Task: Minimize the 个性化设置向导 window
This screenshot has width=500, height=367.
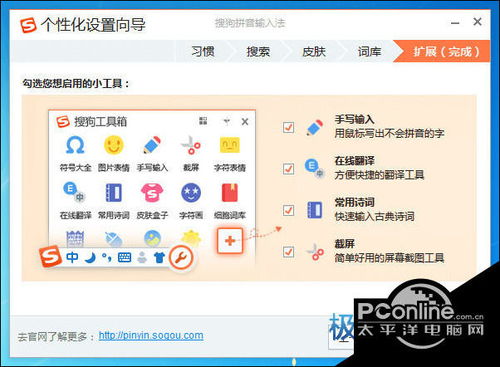Action: click(x=455, y=23)
